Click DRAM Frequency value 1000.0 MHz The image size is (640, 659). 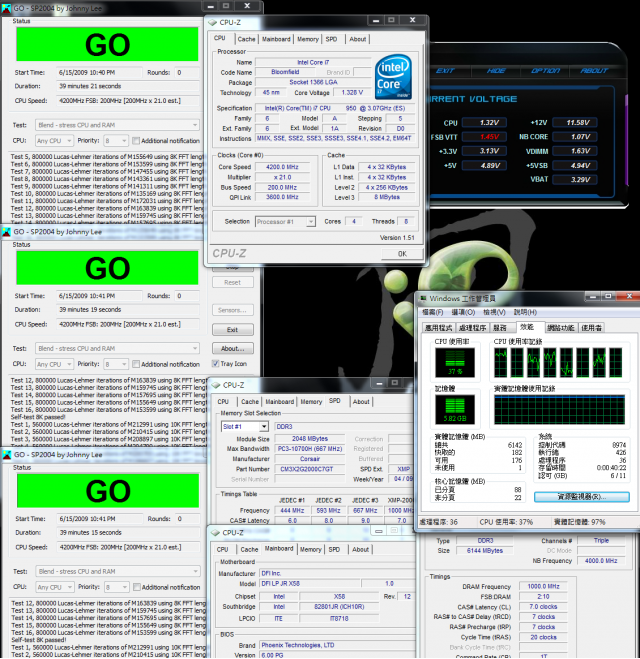pos(543,586)
